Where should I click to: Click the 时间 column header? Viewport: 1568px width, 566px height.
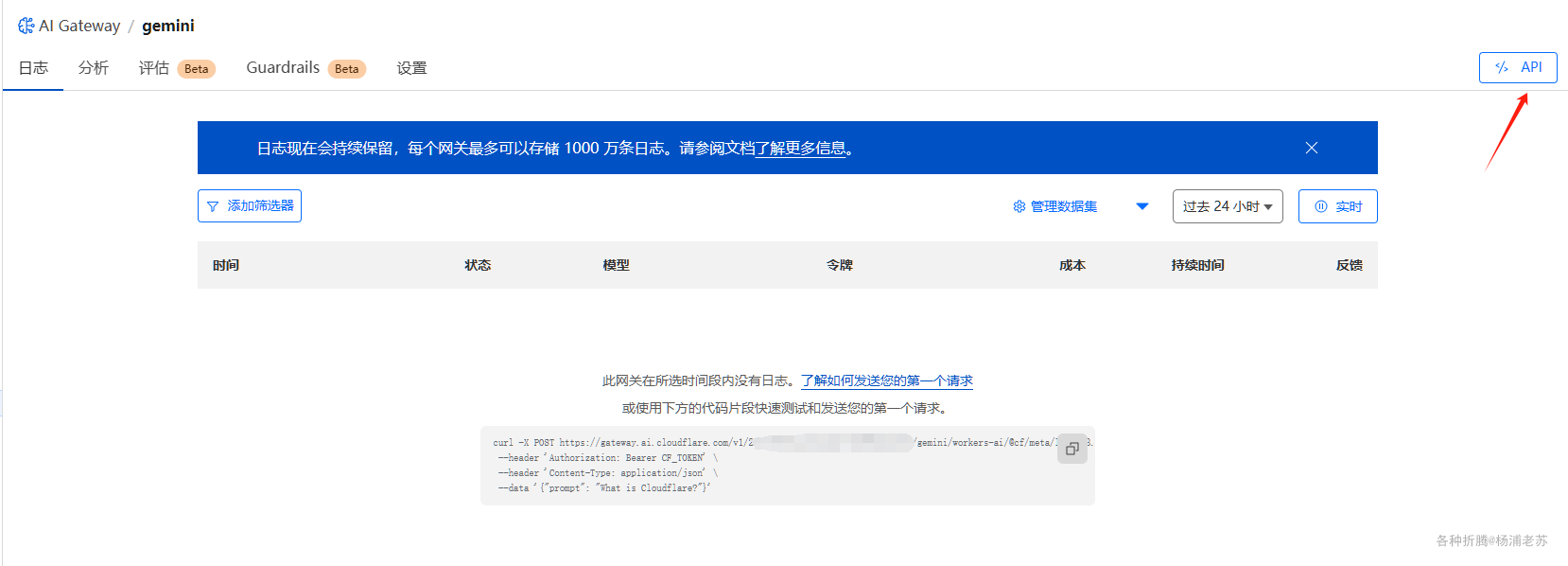(x=226, y=265)
